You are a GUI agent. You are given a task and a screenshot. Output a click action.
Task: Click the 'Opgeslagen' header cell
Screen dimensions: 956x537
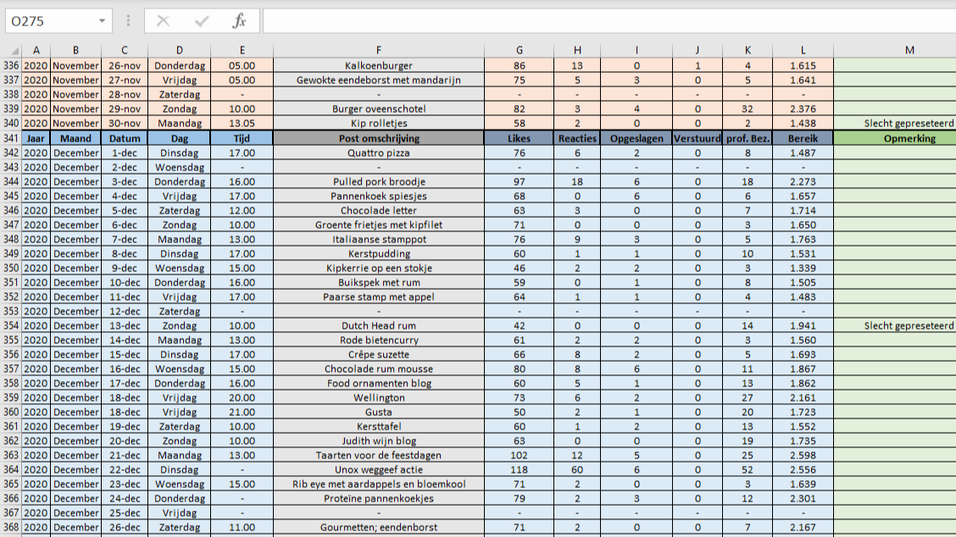[636, 138]
